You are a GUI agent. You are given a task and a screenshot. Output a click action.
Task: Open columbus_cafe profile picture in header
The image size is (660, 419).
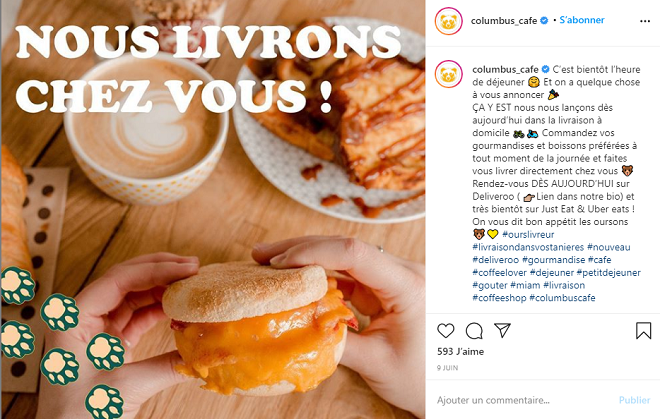point(449,21)
